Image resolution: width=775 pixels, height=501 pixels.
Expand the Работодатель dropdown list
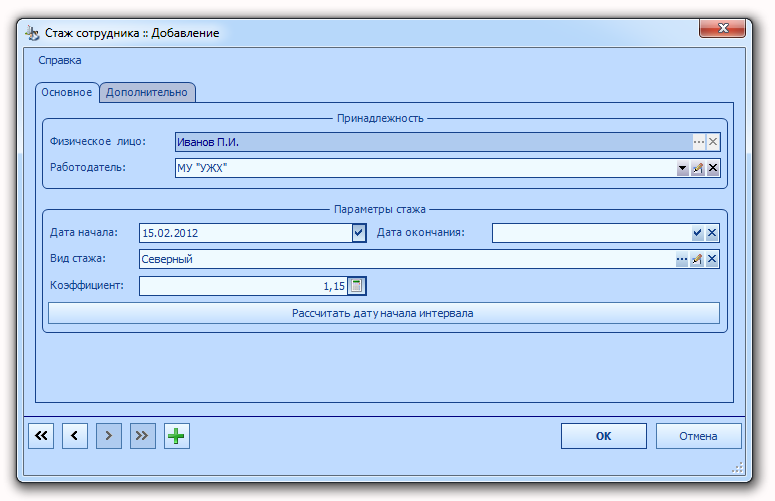point(682,168)
